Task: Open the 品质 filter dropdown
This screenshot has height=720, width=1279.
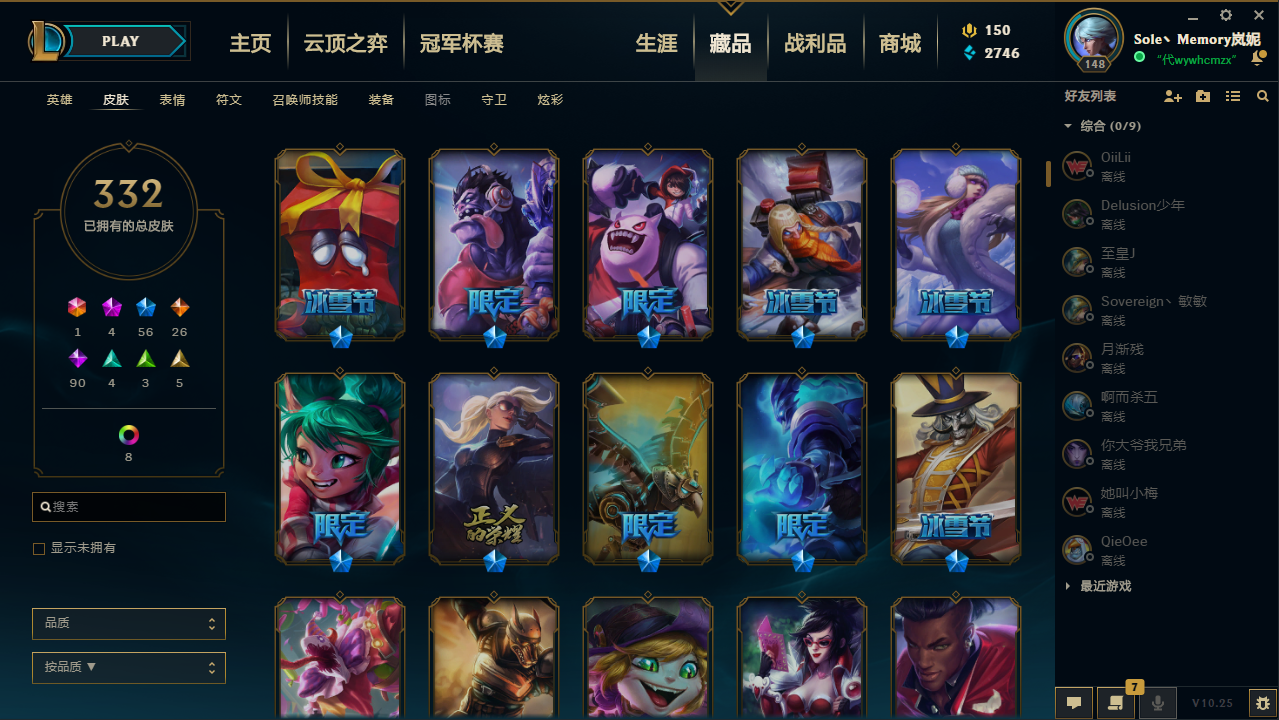Action: point(129,623)
